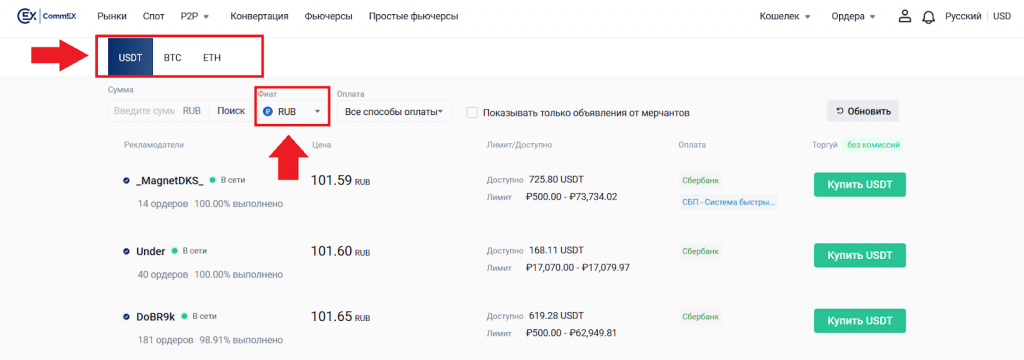
Task: Open advertiser Under profile
Action: point(151,252)
